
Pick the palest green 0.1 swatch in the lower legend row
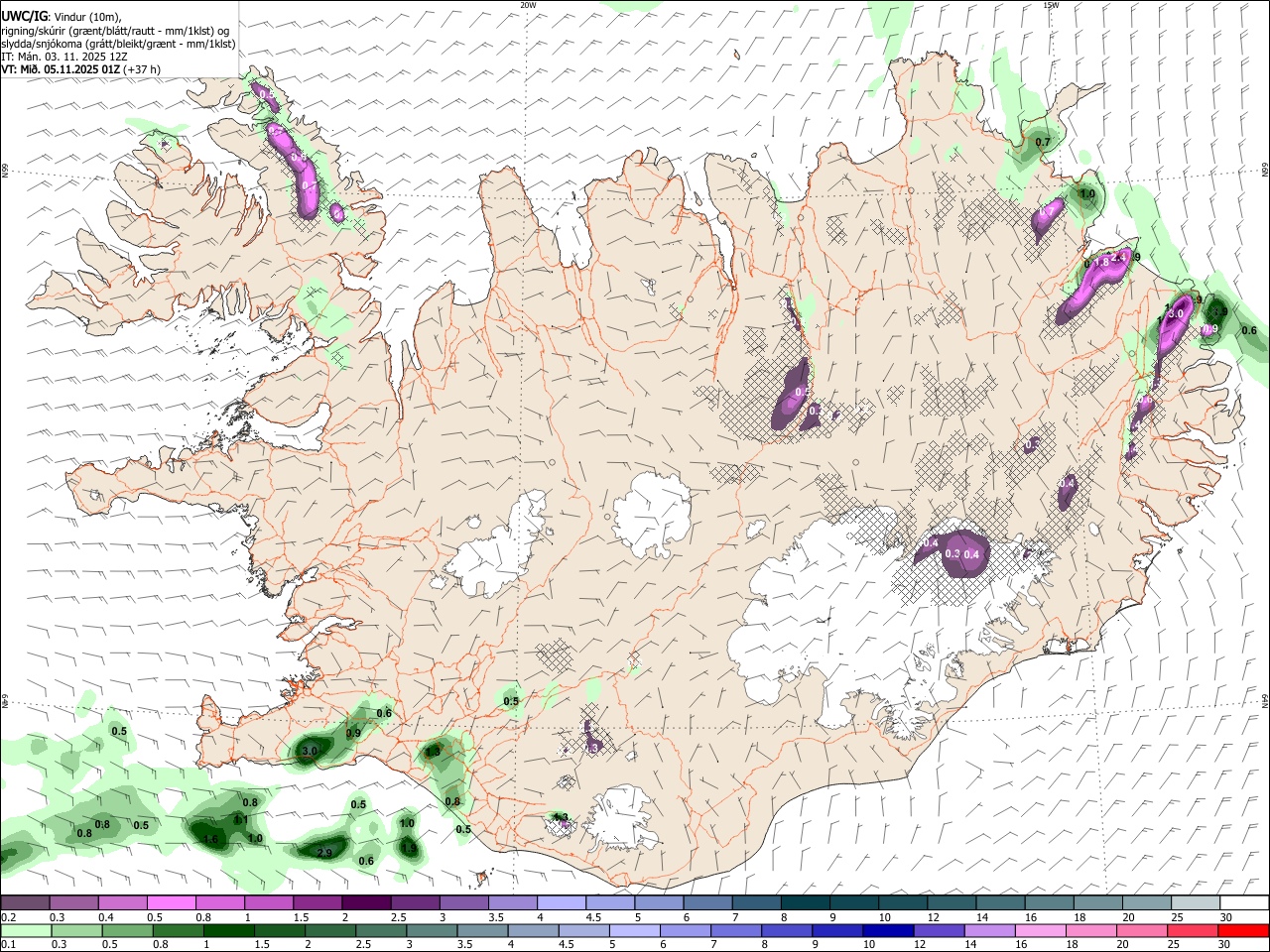pyautogui.click(x=25, y=930)
